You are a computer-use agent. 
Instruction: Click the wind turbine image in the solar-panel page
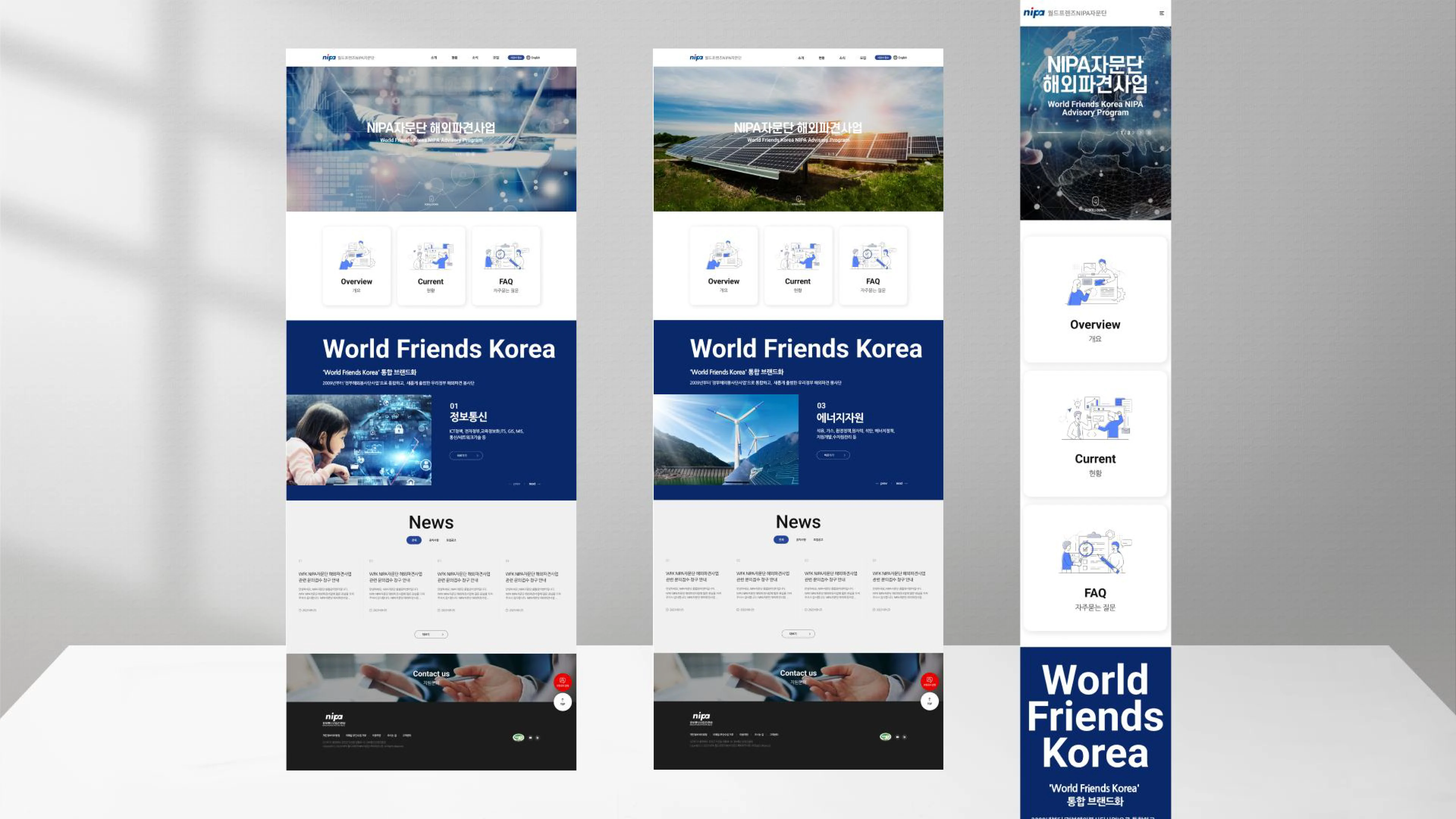pos(726,440)
